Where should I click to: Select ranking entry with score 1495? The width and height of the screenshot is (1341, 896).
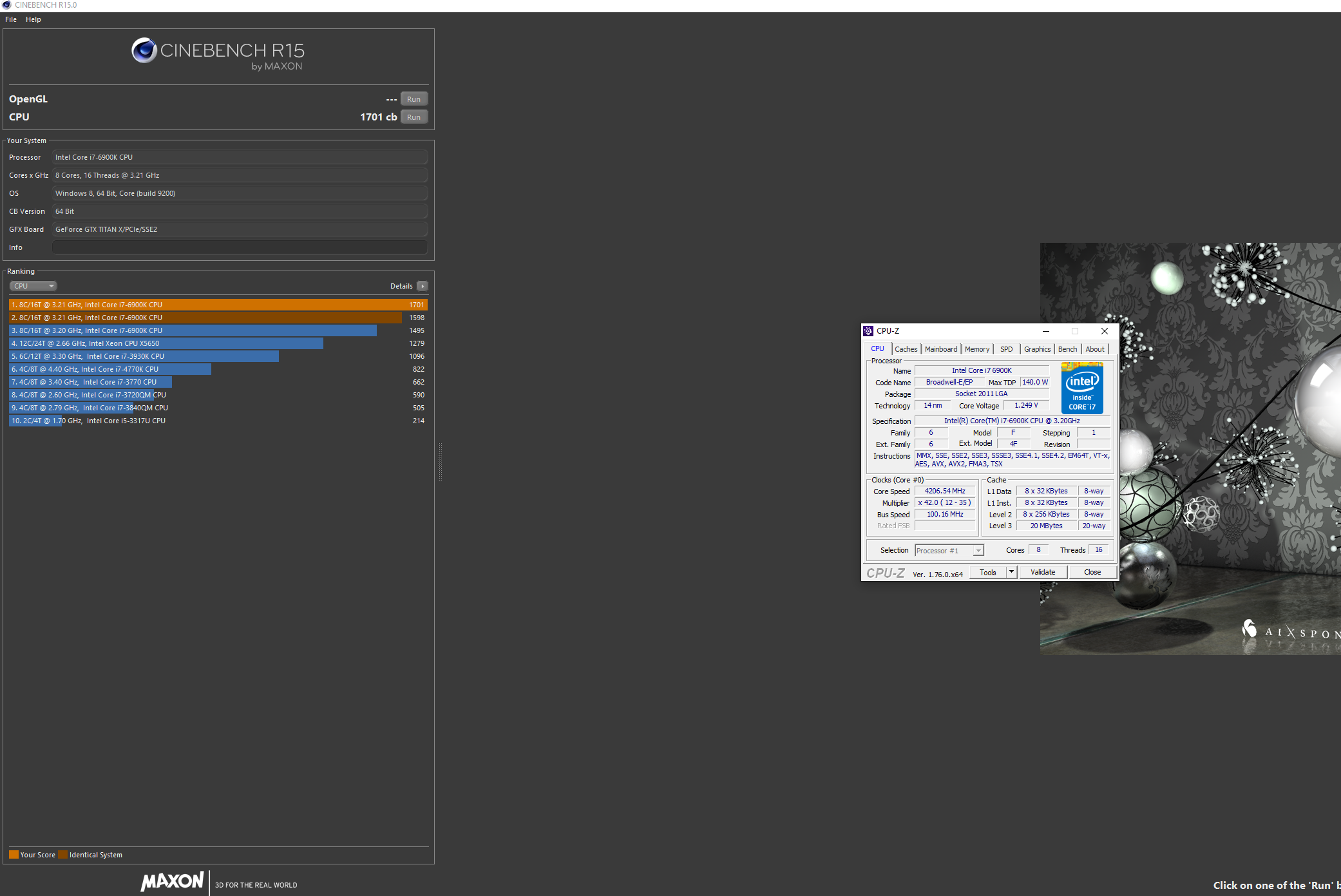[218, 330]
